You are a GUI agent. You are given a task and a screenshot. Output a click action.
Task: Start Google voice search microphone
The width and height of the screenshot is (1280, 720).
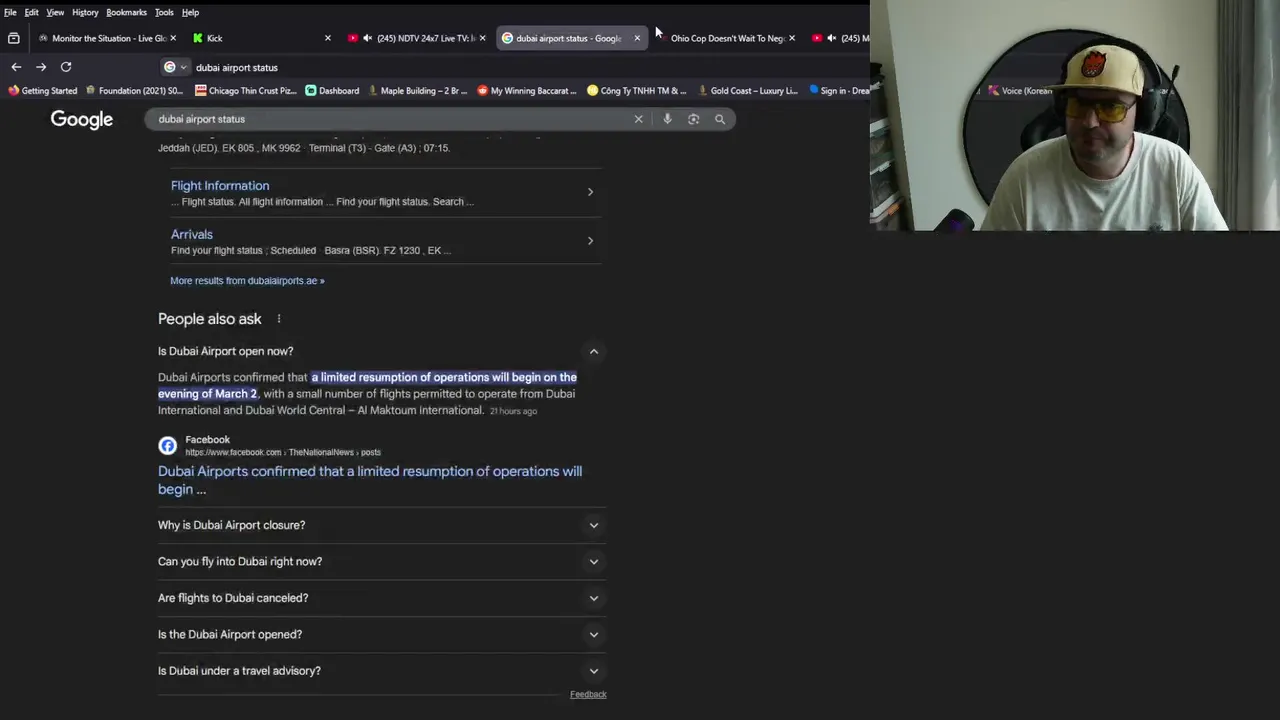coord(667,119)
